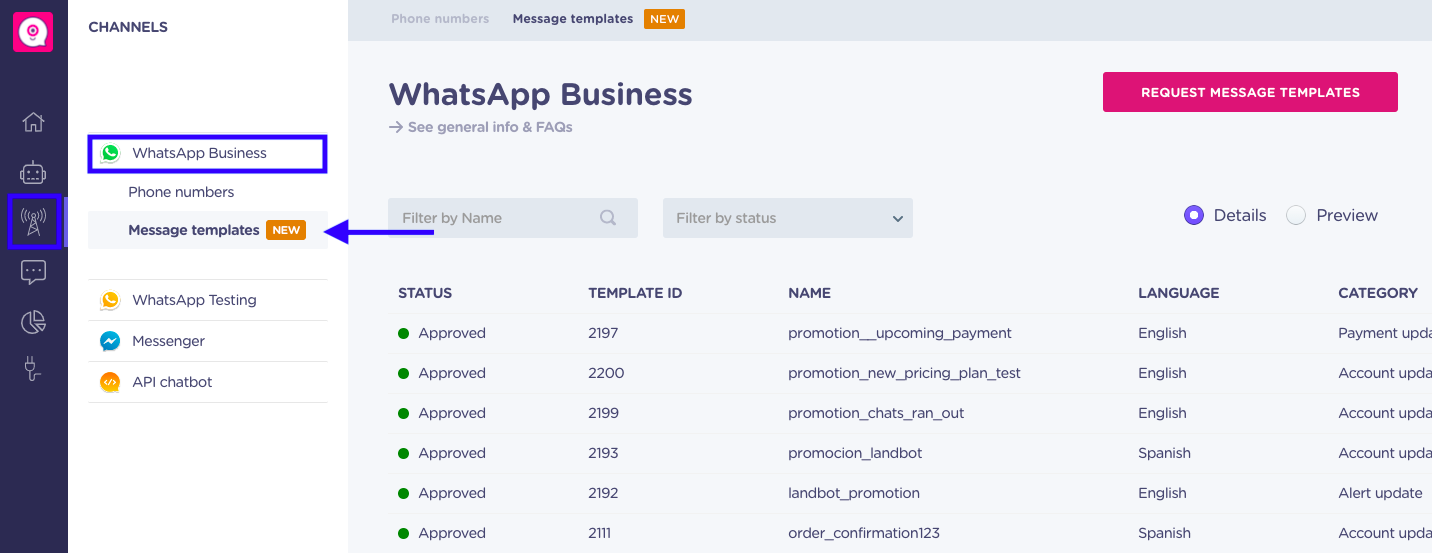The width and height of the screenshot is (1432, 553).
Task: Open See general info & FAQs link
Action: (481, 127)
